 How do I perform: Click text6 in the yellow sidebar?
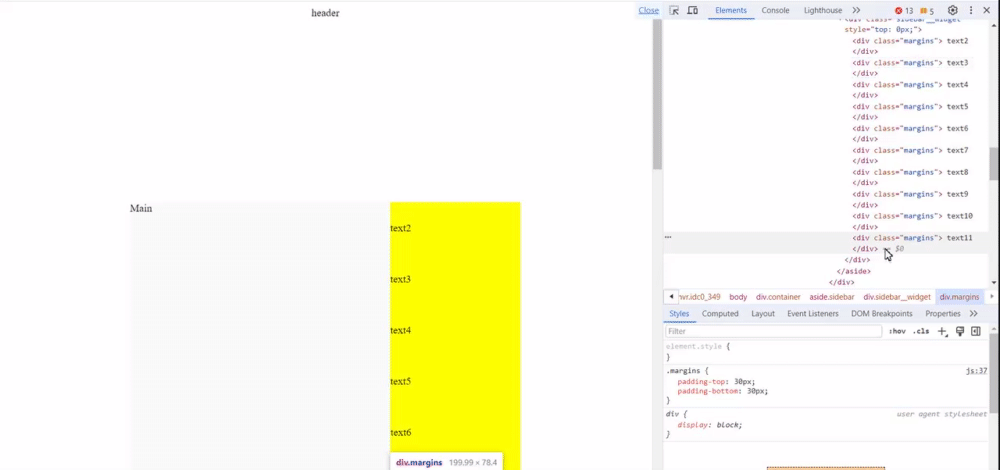coord(401,432)
